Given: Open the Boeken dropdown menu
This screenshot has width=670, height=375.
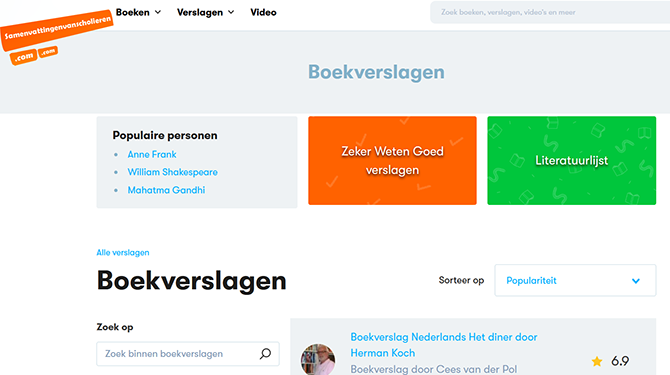Looking at the screenshot, I should pos(138,12).
